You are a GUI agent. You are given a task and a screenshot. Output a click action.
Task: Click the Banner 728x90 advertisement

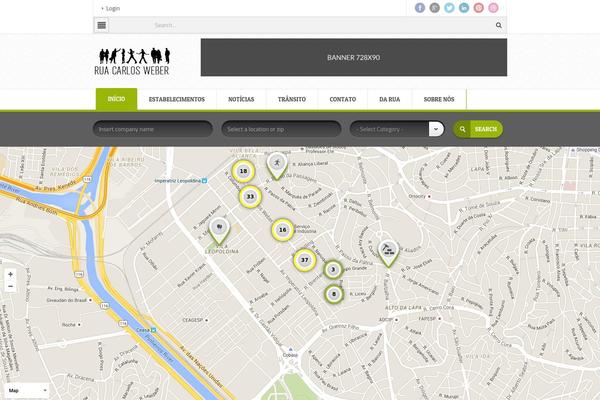click(354, 57)
